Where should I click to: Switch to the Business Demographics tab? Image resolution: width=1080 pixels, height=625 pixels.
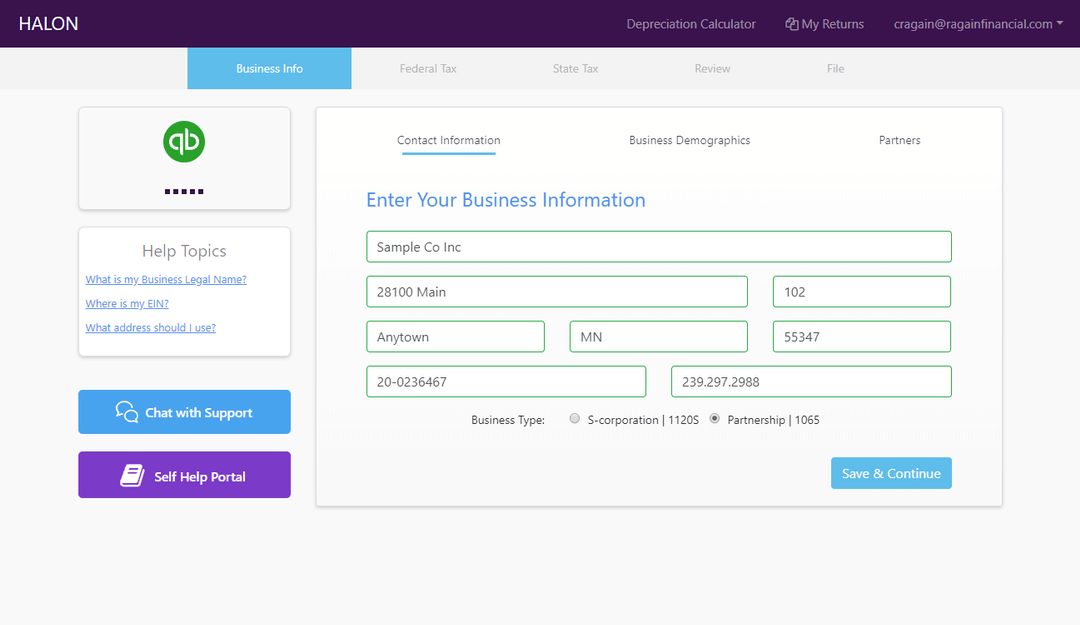click(x=689, y=140)
